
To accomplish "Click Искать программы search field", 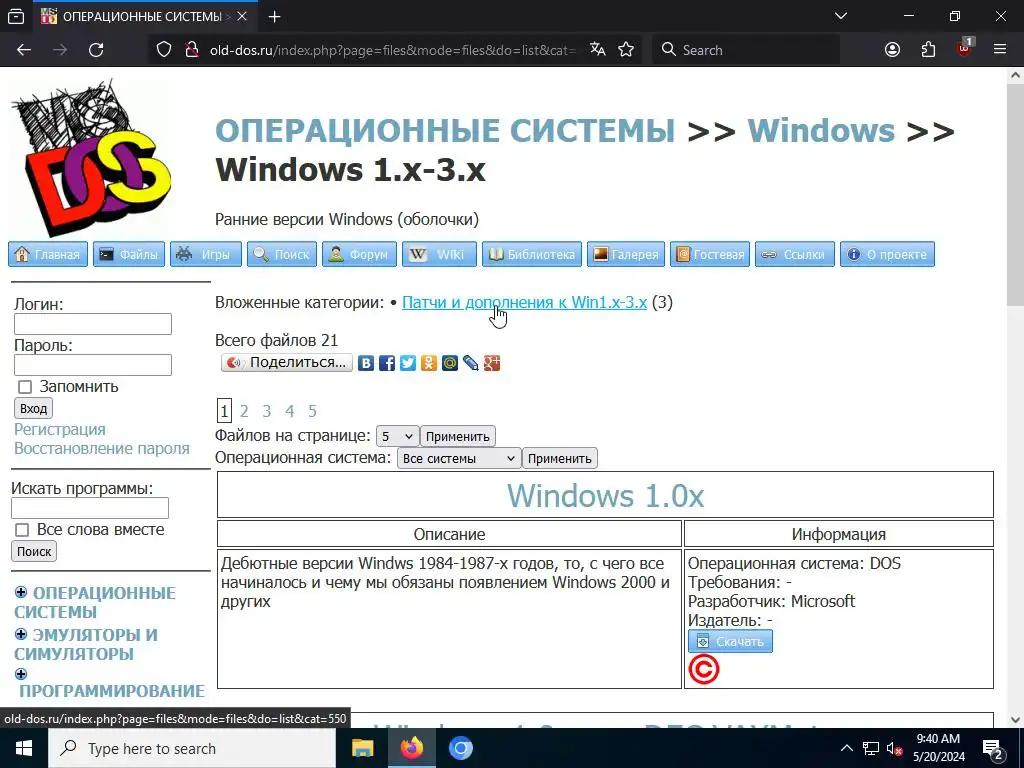I will (x=90, y=508).
